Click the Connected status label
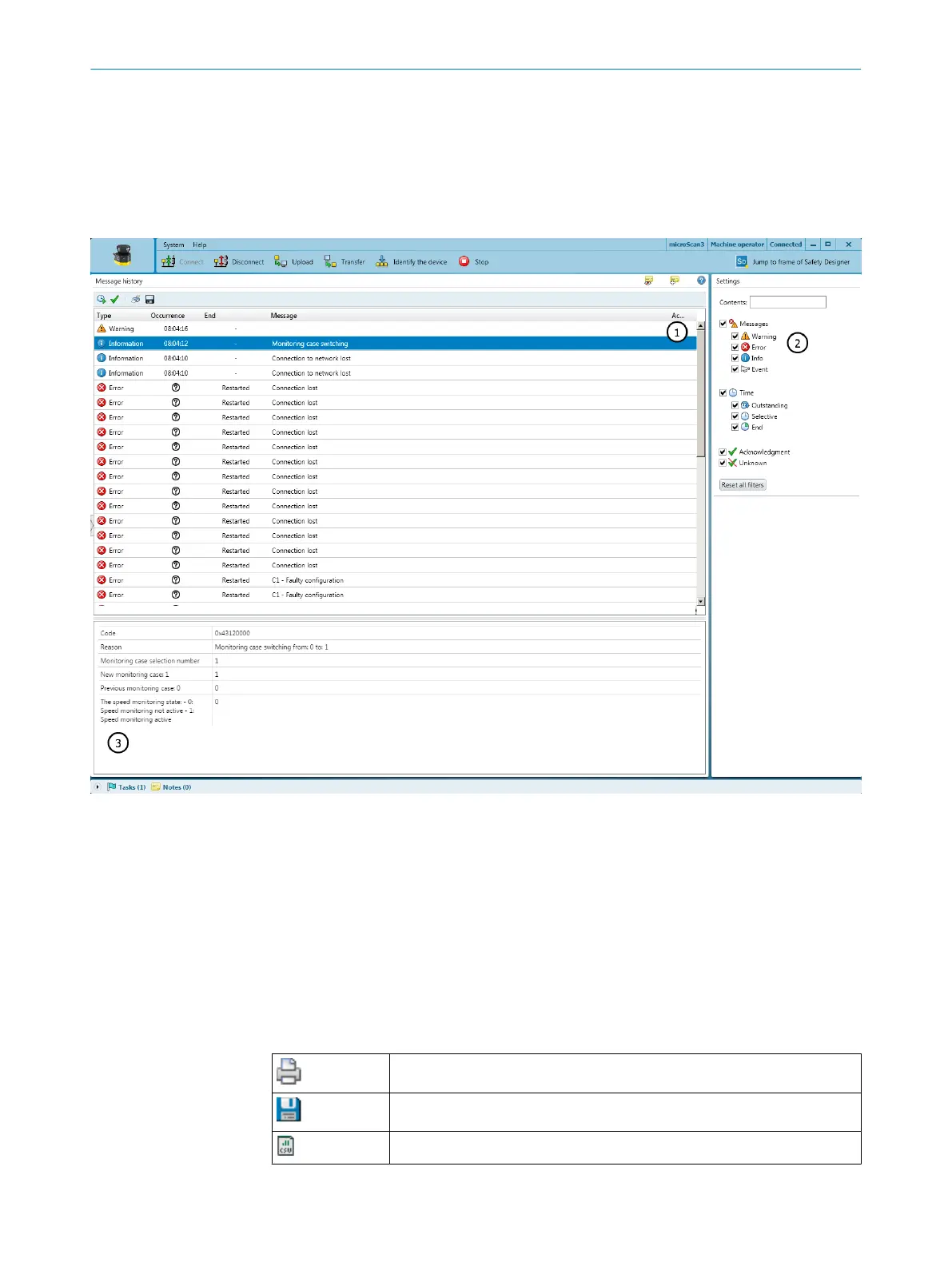Screen dimensions: 952x1266 coord(786,245)
